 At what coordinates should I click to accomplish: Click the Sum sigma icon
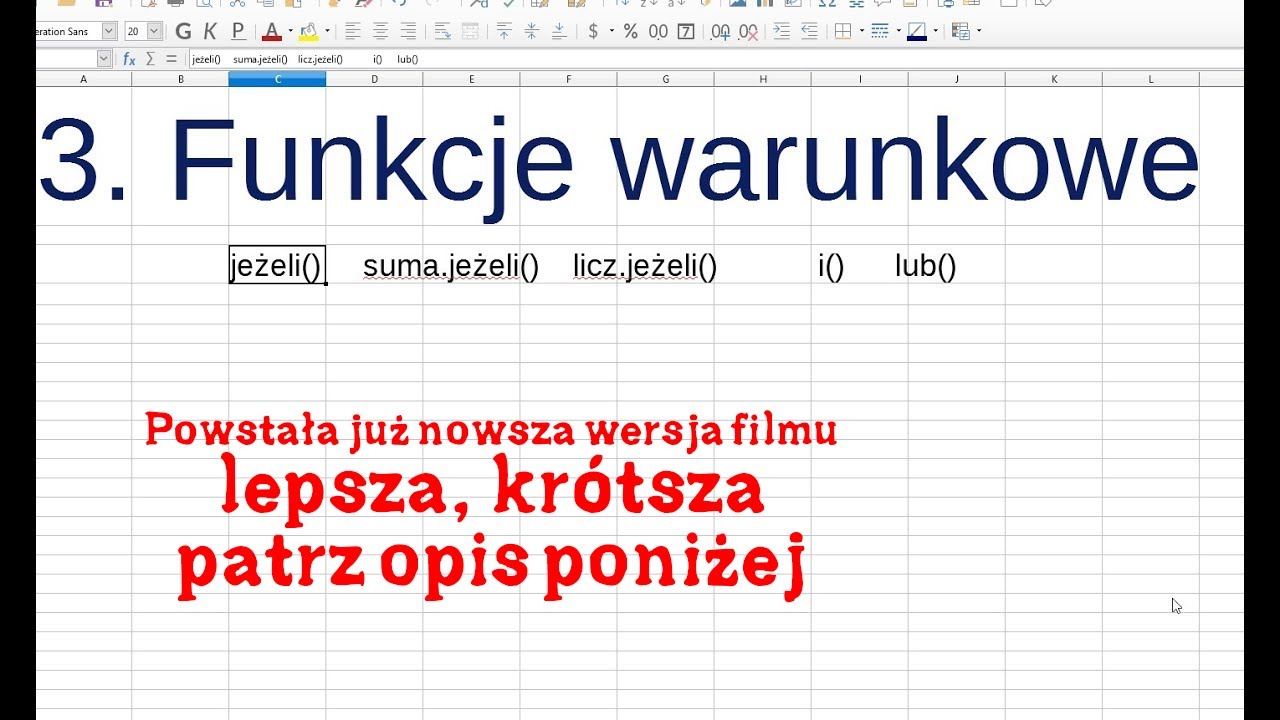coord(150,59)
